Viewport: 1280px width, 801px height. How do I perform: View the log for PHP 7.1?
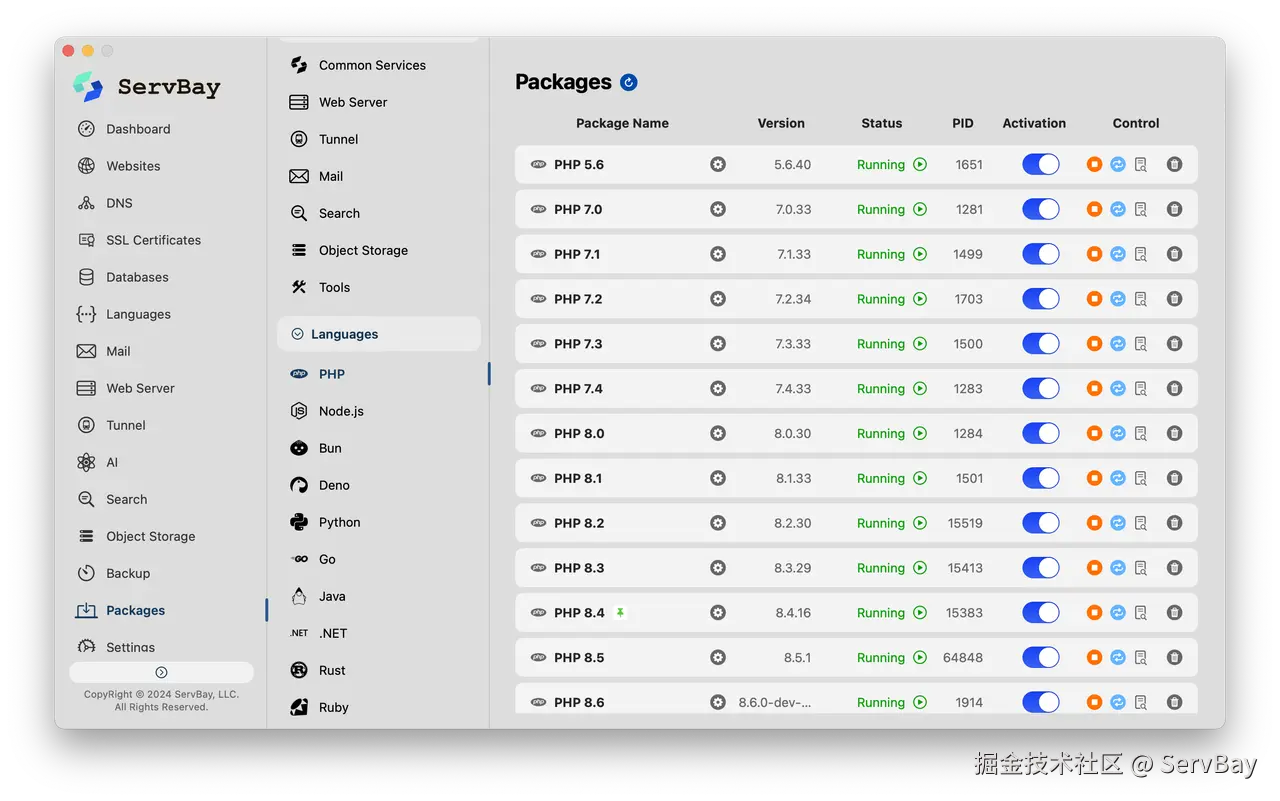point(1141,254)
